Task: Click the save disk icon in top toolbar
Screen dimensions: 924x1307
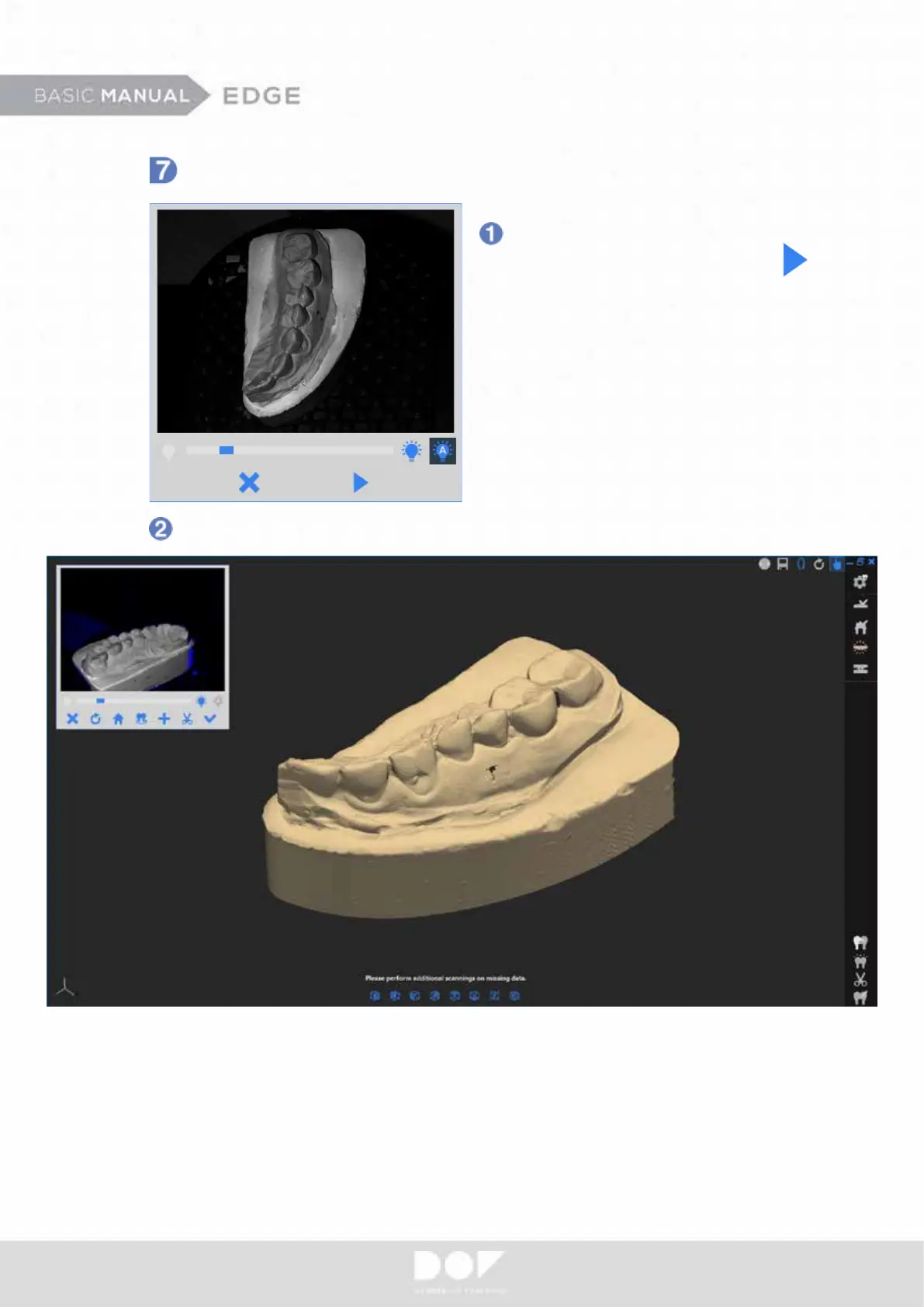Action: 783,564
